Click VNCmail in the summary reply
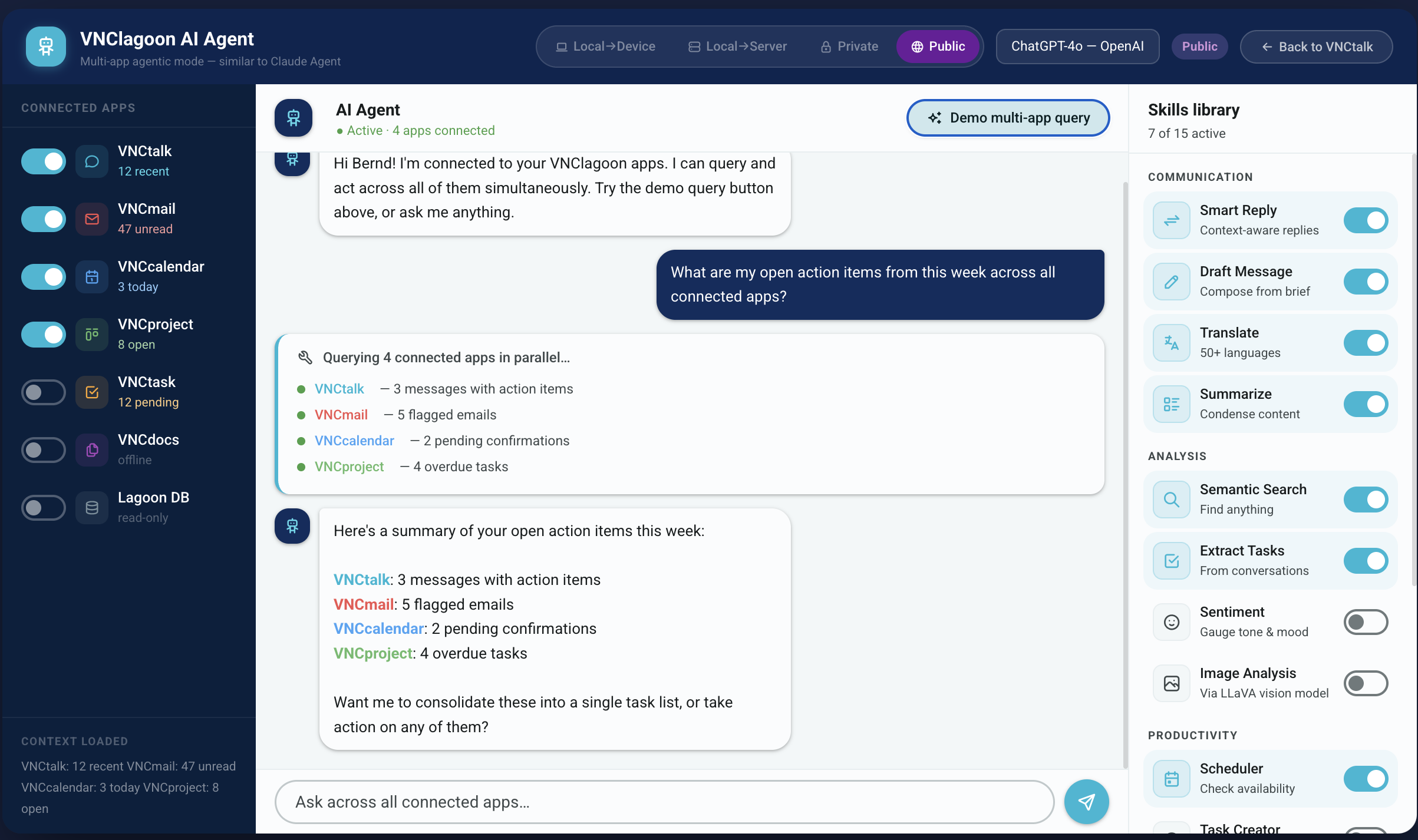This screenshot has height=840, width=1418. pyautogui.click(x=364, y=604)
